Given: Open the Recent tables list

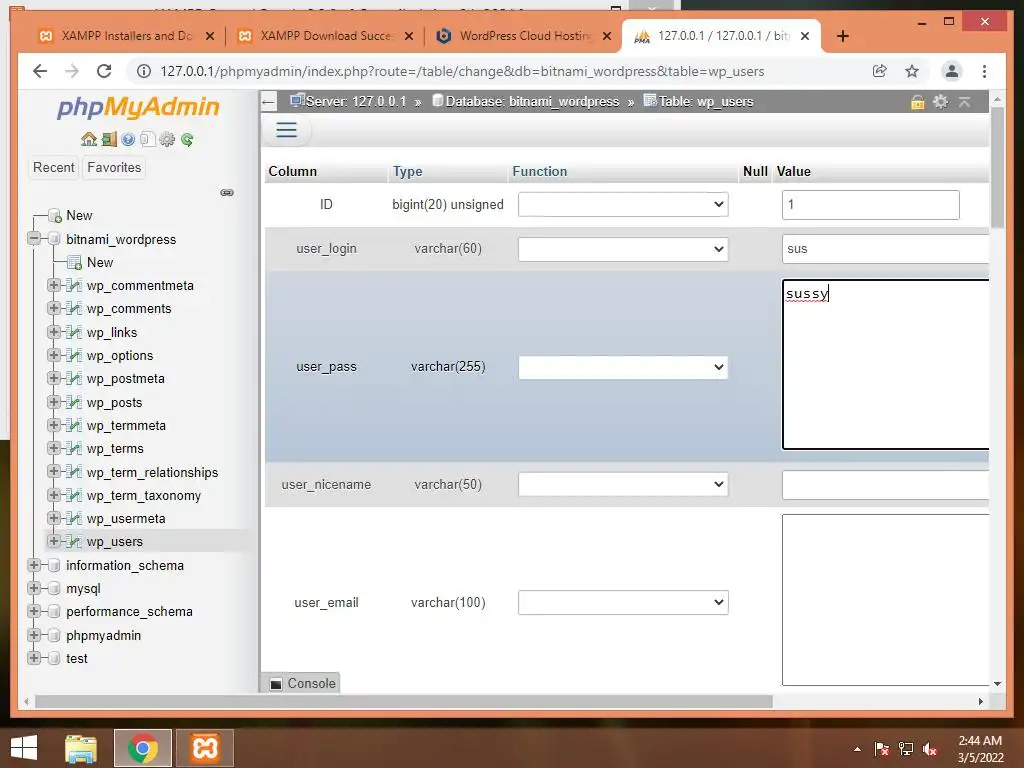Looking at the screenshot, I should point(54,168).
